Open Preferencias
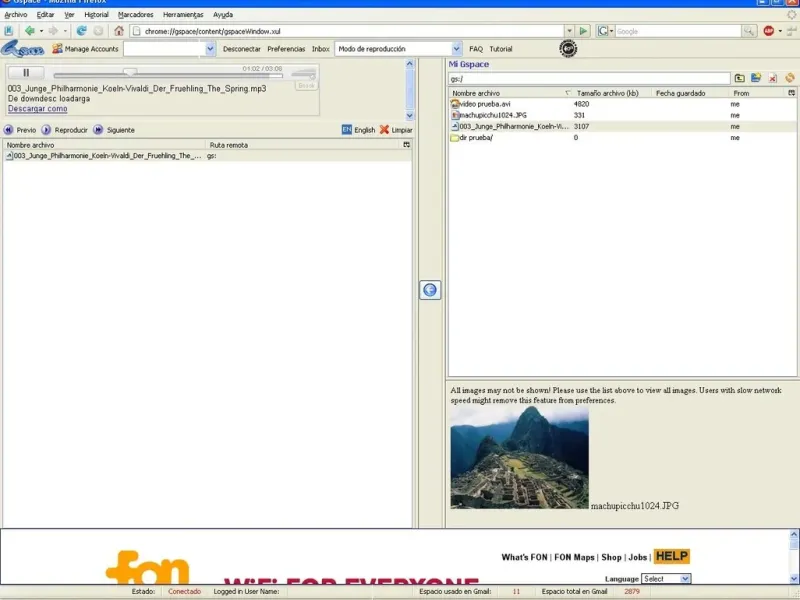 [286, 49]
